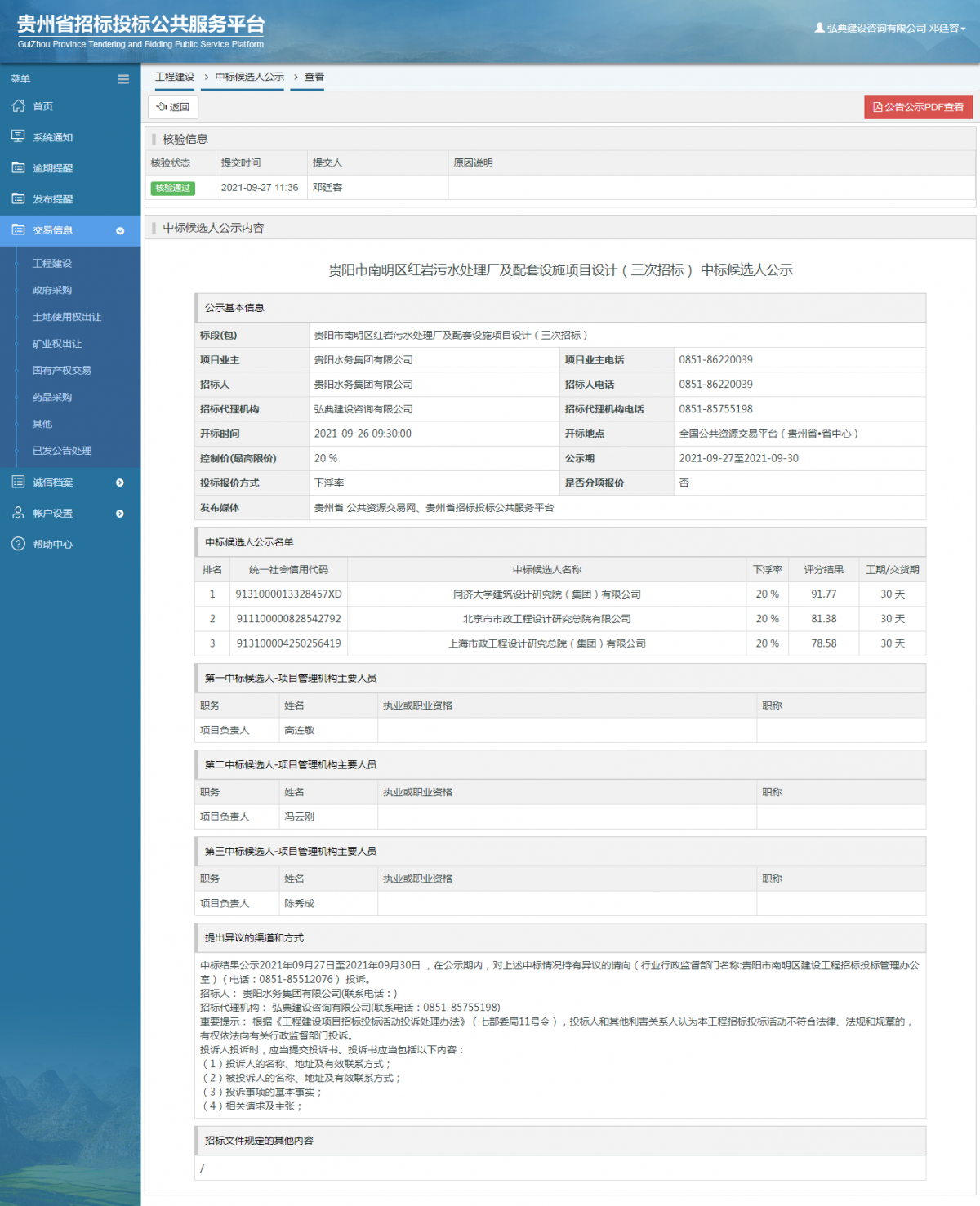Click project leader name 冯云刚
This screenshot has width=980, height=1206.
click(x=299, y=817)
